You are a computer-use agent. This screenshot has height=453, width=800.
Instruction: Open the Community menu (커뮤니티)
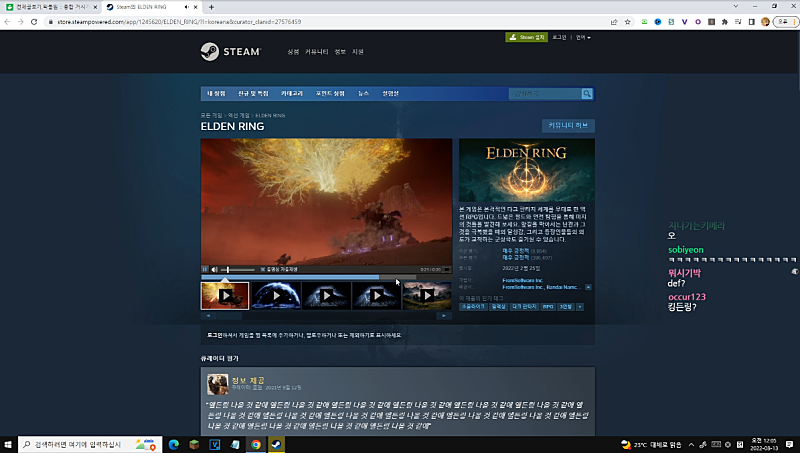316,52
